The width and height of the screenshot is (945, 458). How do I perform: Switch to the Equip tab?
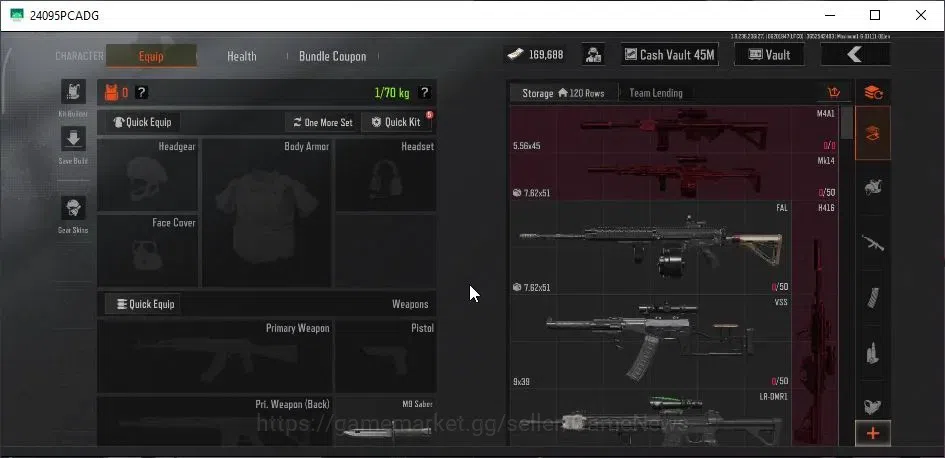(x=151, y=56)
